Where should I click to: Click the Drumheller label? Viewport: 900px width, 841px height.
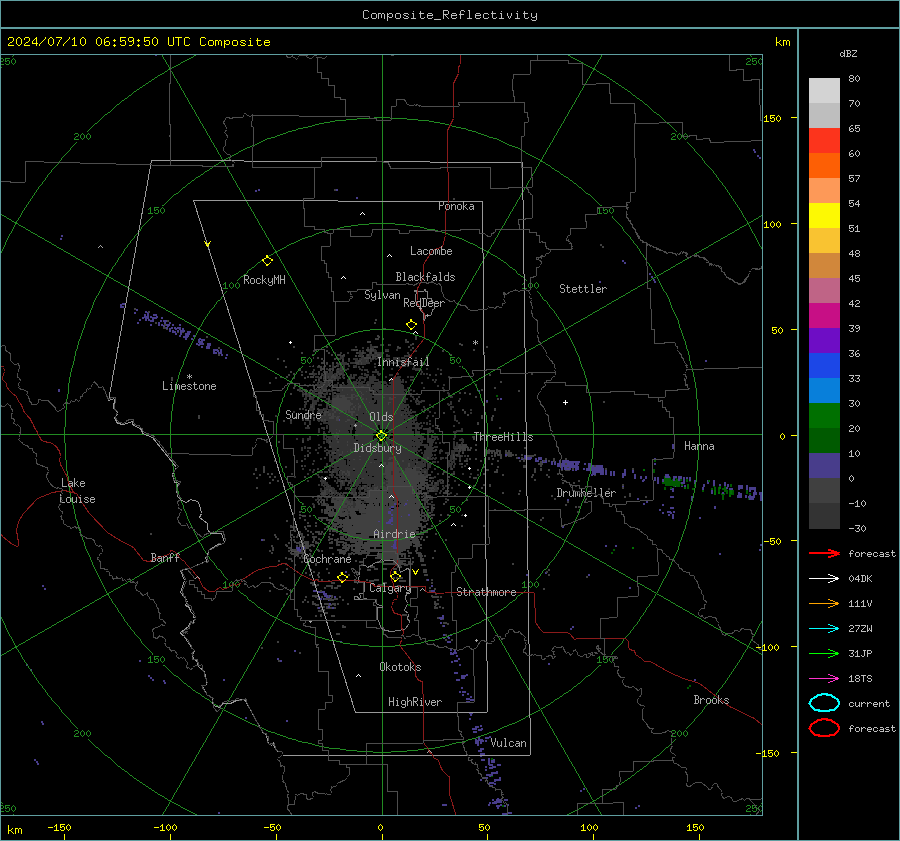[586, 493]
